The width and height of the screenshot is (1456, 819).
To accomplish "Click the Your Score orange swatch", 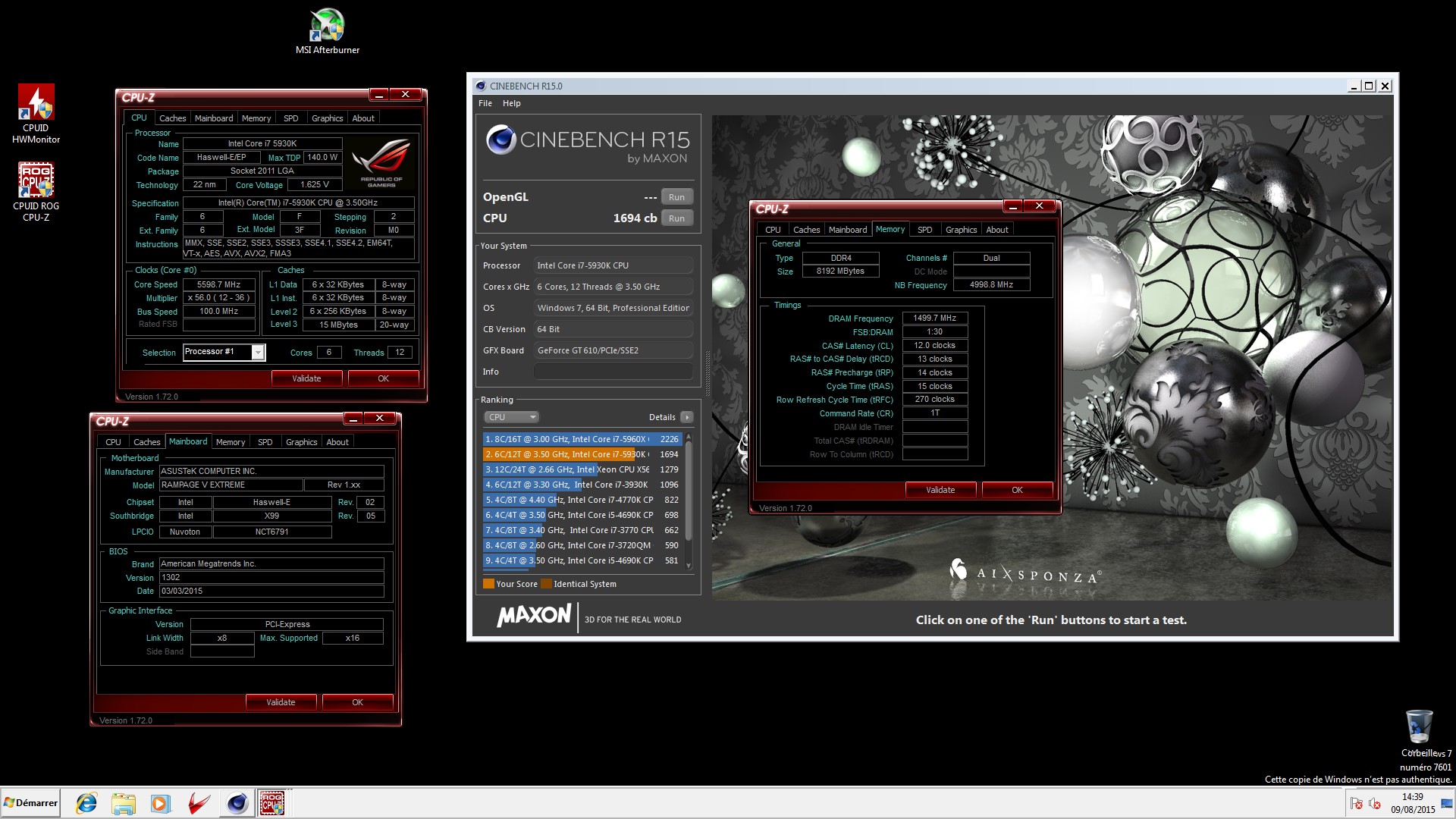I will point(488,584).
